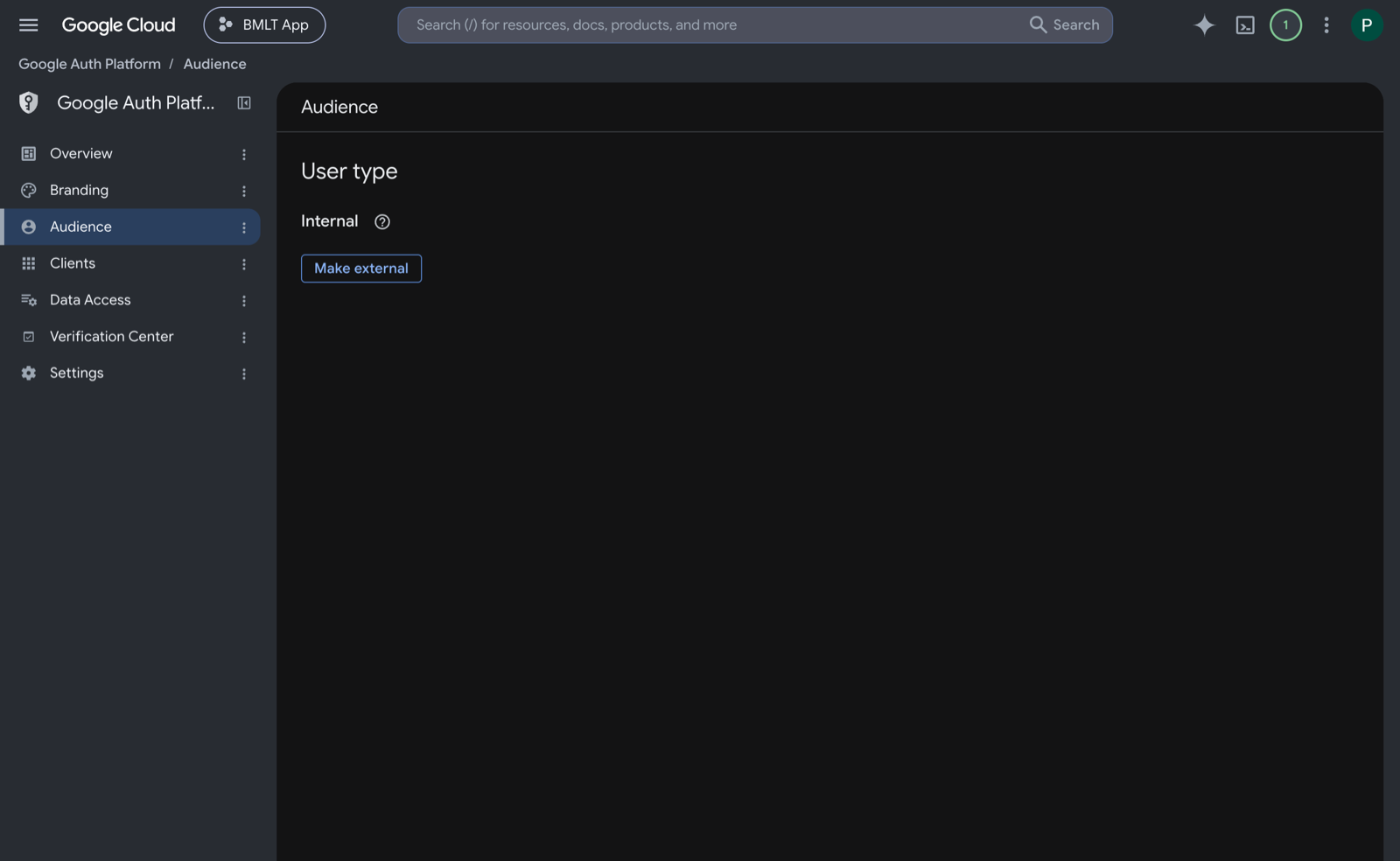
Task: Click the User type heading
Action: tap(349, 171)
